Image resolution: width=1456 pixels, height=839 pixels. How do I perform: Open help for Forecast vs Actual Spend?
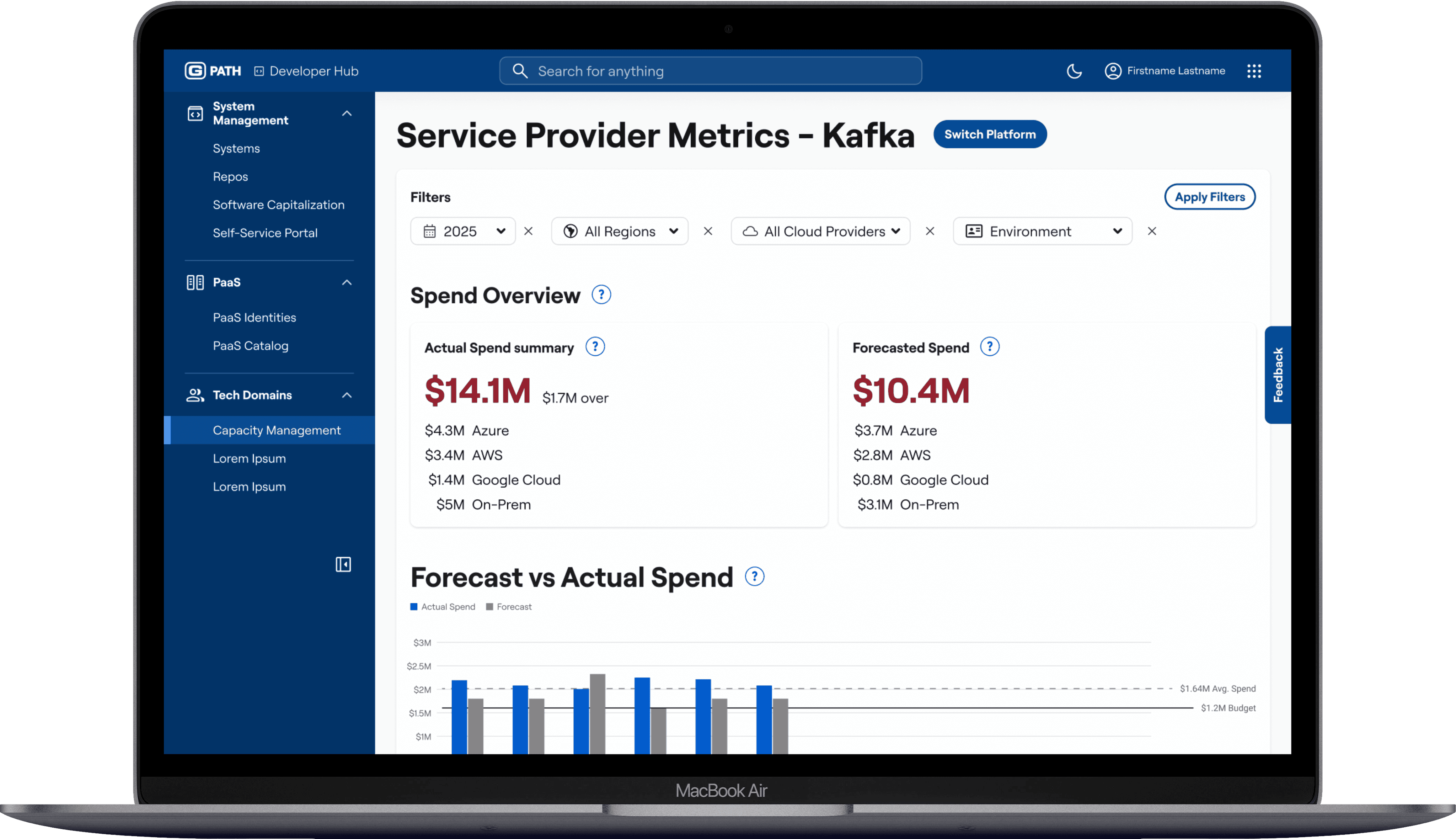(x=755, y=576)
